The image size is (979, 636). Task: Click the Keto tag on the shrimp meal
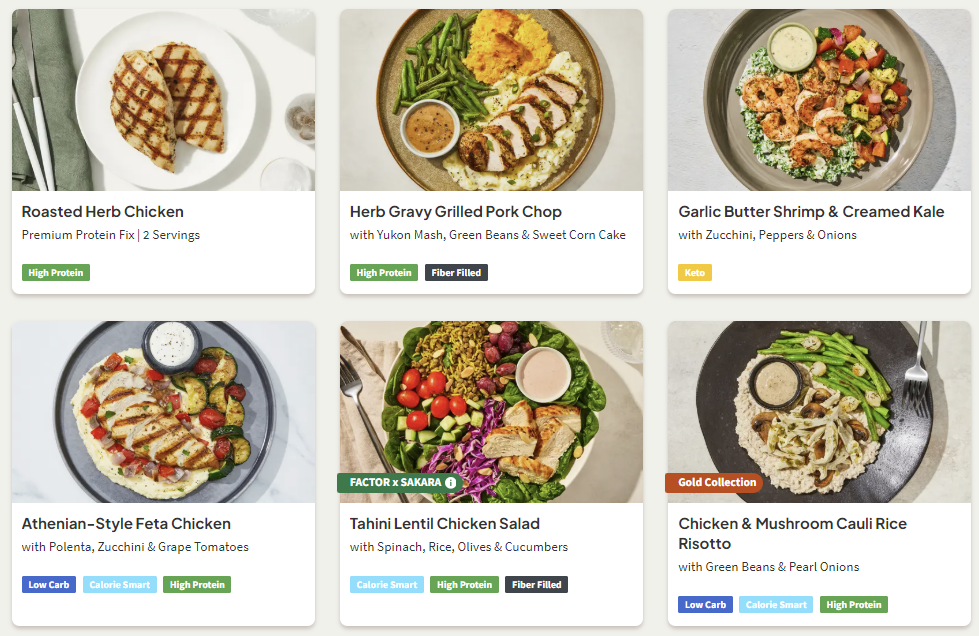[x=694, y=273]
